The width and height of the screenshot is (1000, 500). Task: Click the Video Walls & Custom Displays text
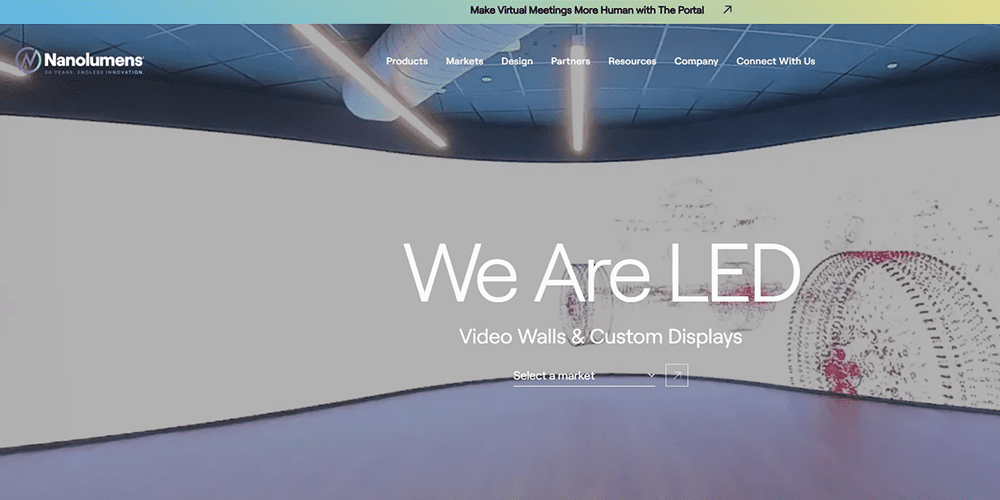pyautogui.click(x=601, y=336)
